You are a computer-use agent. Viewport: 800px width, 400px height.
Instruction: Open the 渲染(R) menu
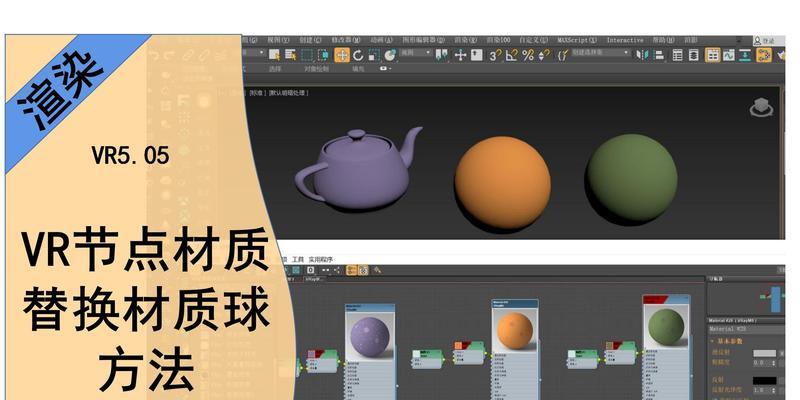[x=466, y=40]
